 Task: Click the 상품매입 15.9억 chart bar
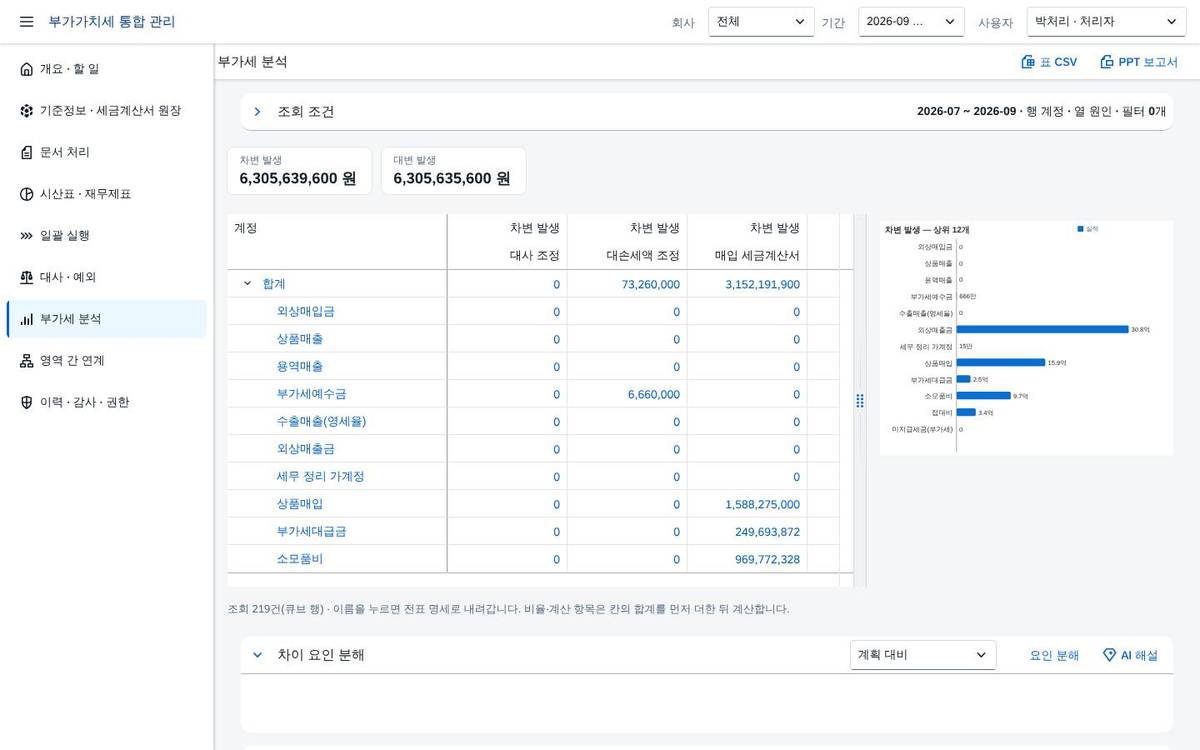(1001, 363)
